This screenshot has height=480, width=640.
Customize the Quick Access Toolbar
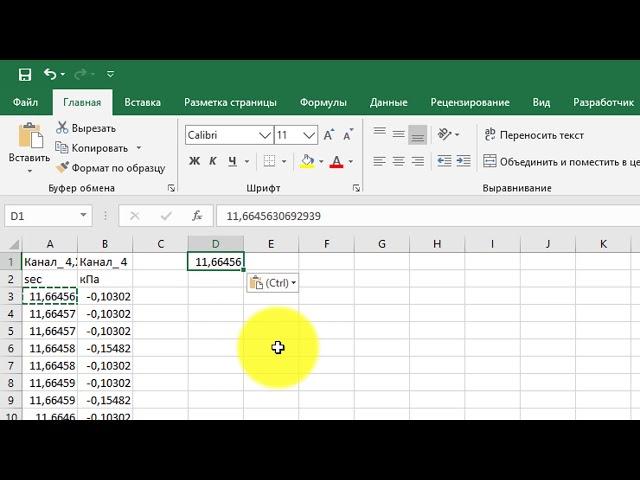[110, 74]
